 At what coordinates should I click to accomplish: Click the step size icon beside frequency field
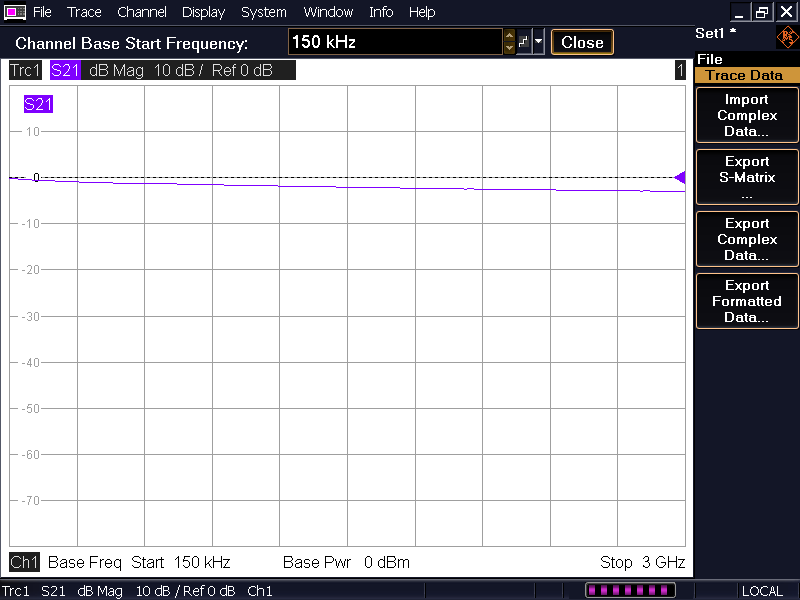[524, 42]
